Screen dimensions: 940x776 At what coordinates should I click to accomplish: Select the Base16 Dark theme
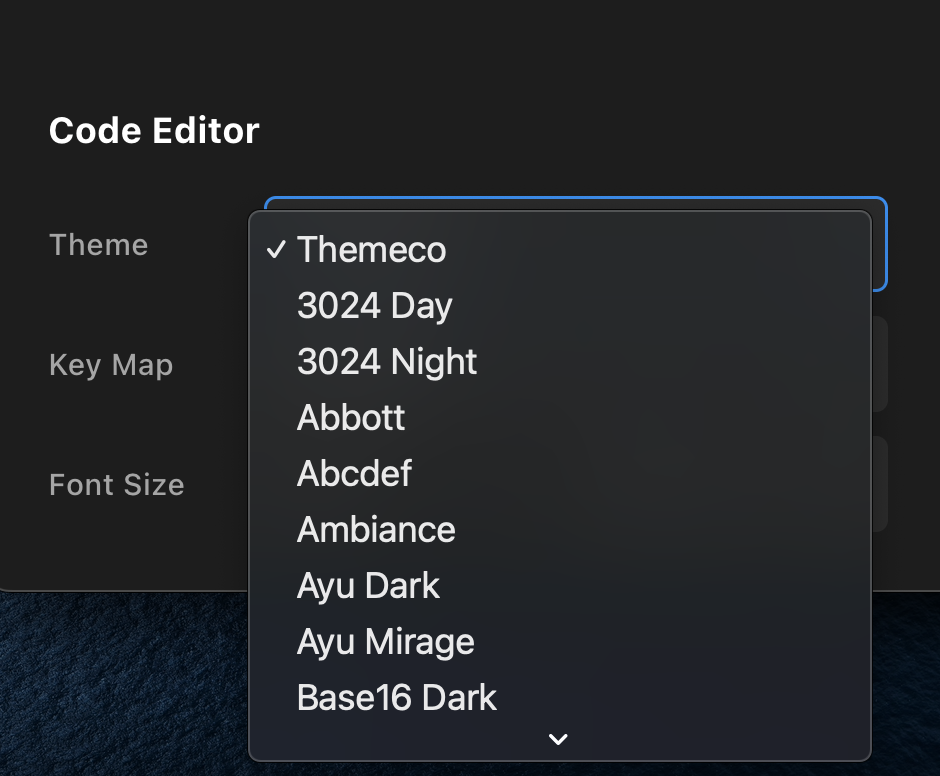coord(396,697)
